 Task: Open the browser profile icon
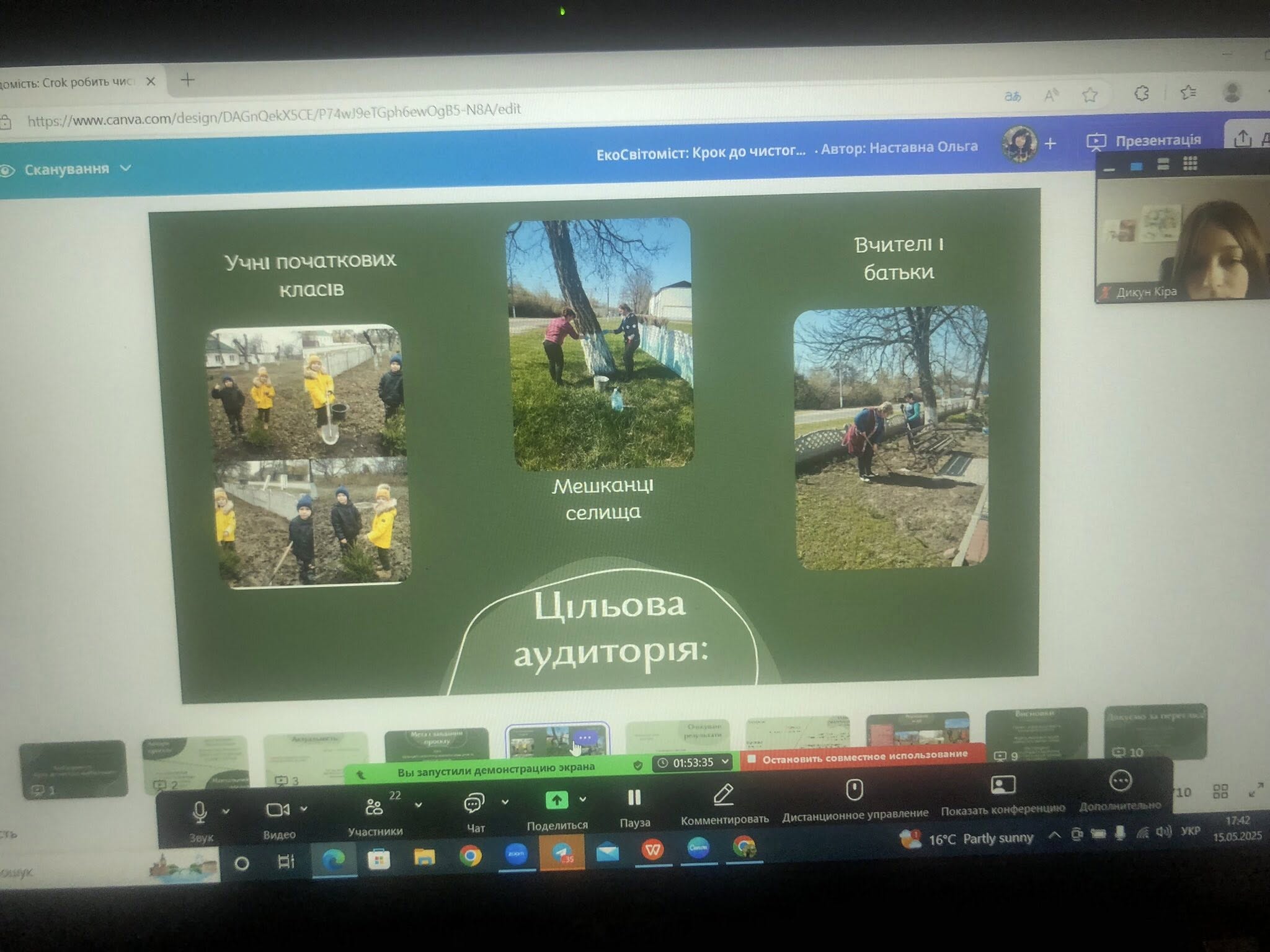pos(1232,92)
